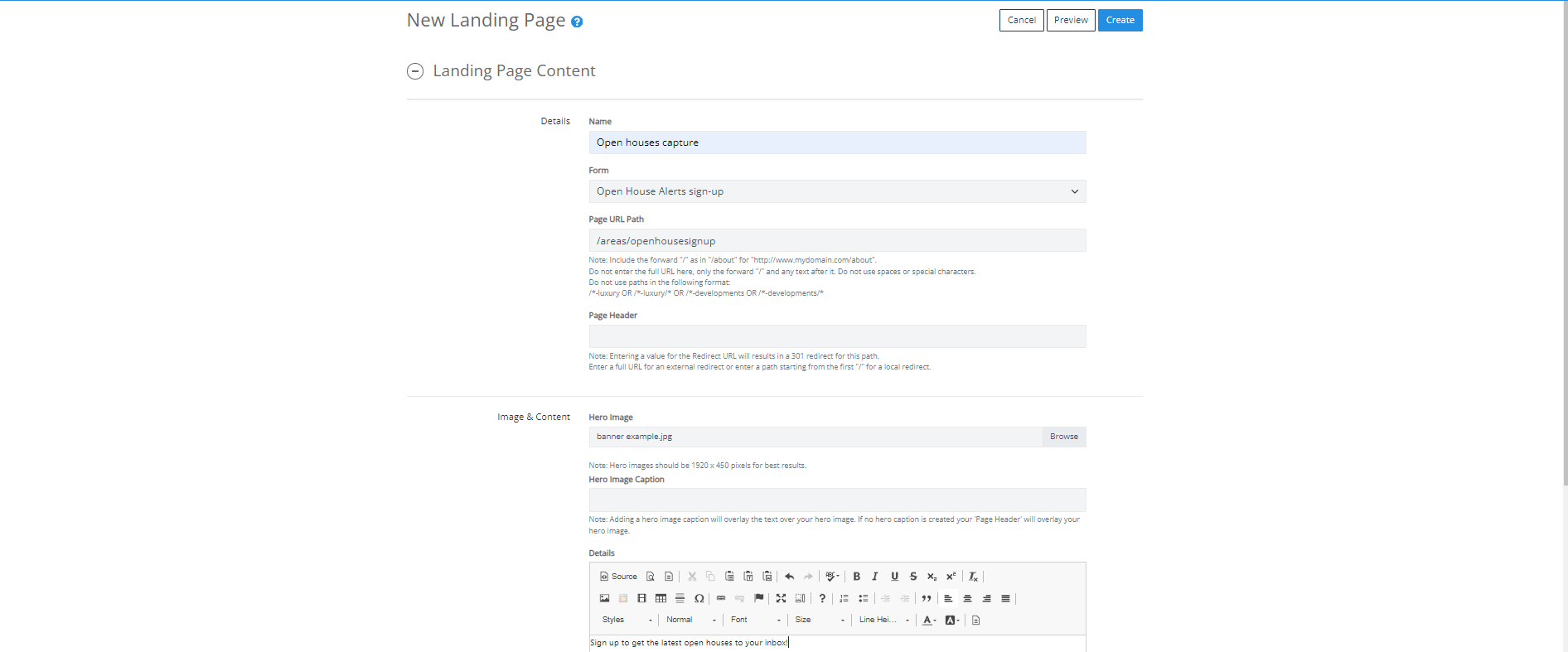Apply bold formatting in the editor
The height and width of the screenshot is (652, 1568).
(x=856, y=576)
